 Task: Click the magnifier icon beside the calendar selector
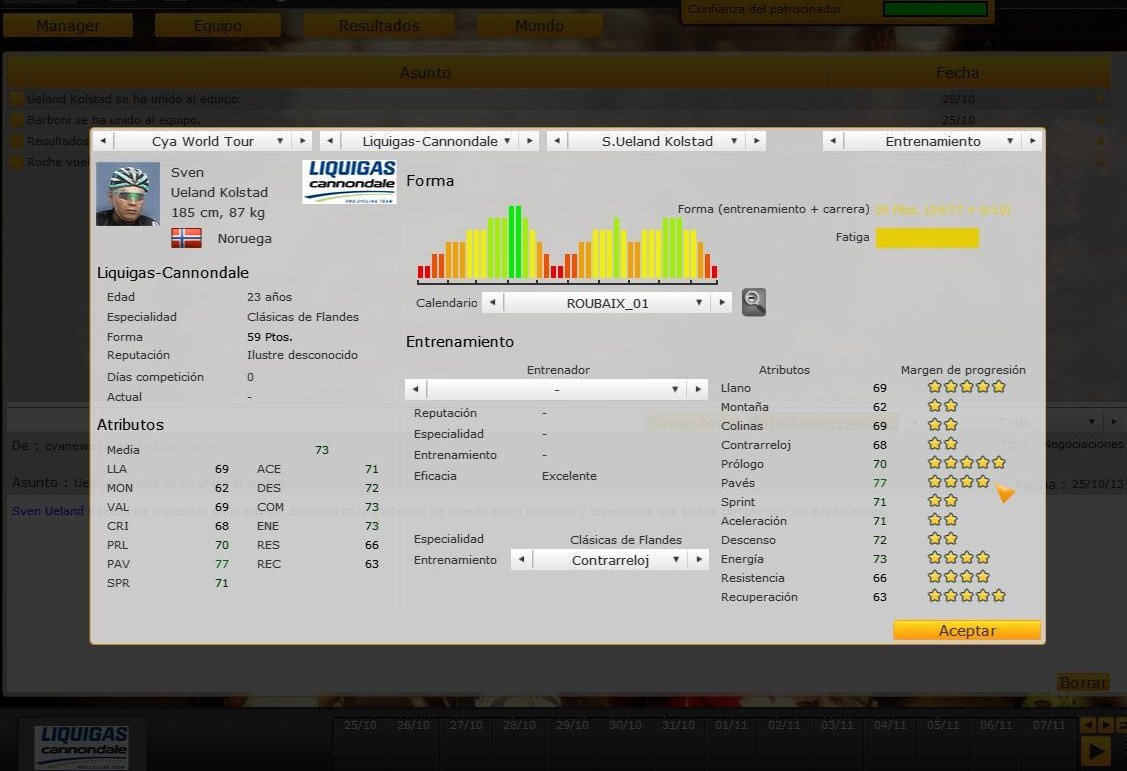point(754,302)
